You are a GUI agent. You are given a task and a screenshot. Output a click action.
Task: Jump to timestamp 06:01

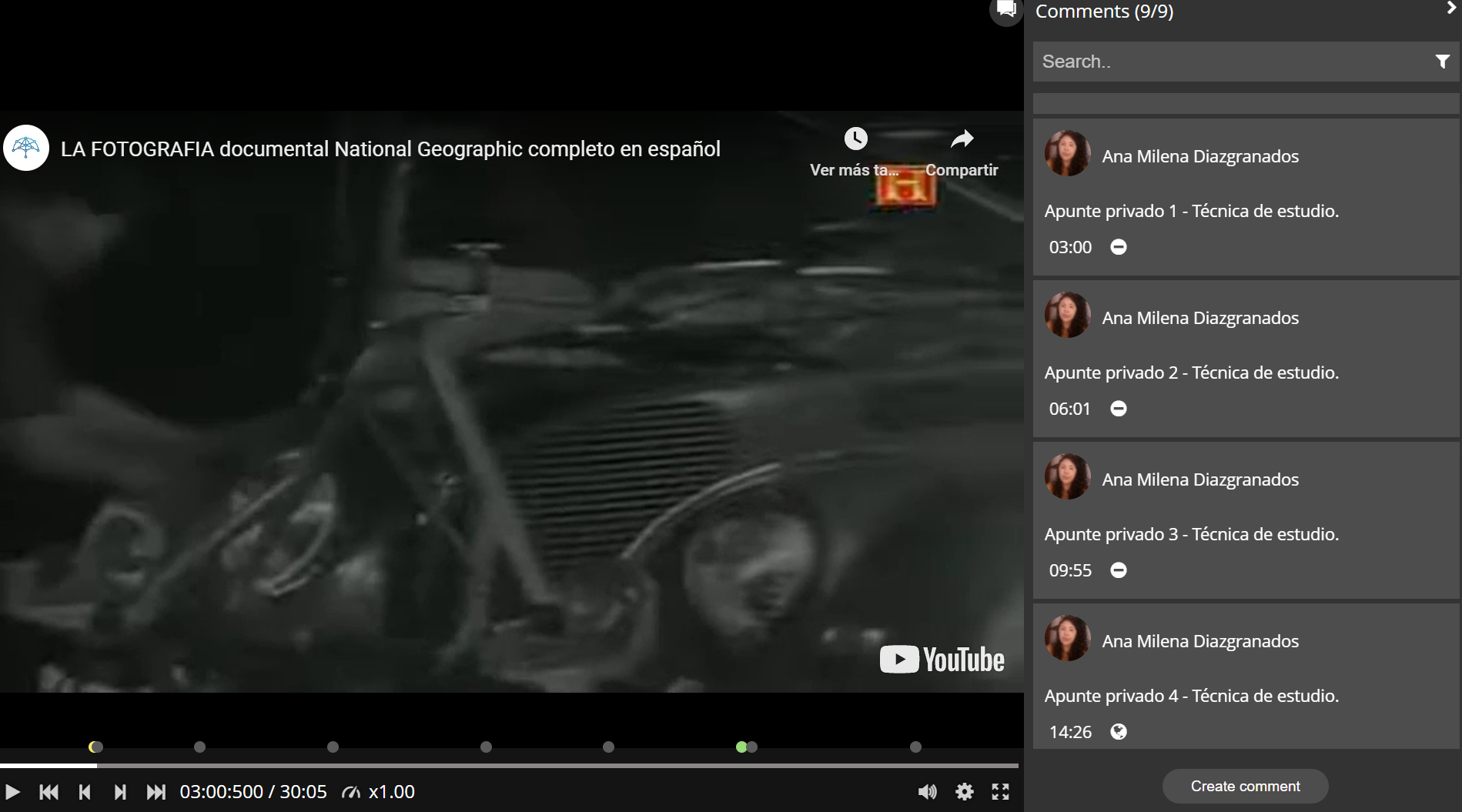click(x=1069, y=409)
